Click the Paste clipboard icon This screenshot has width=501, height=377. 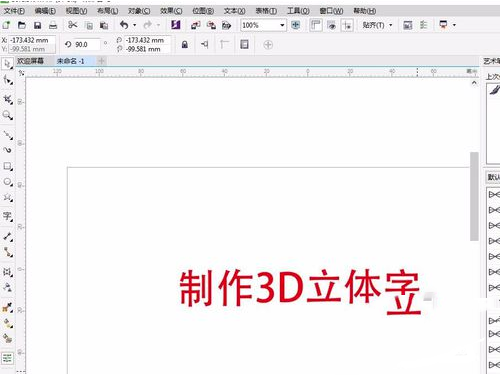(x=104, y=25)
